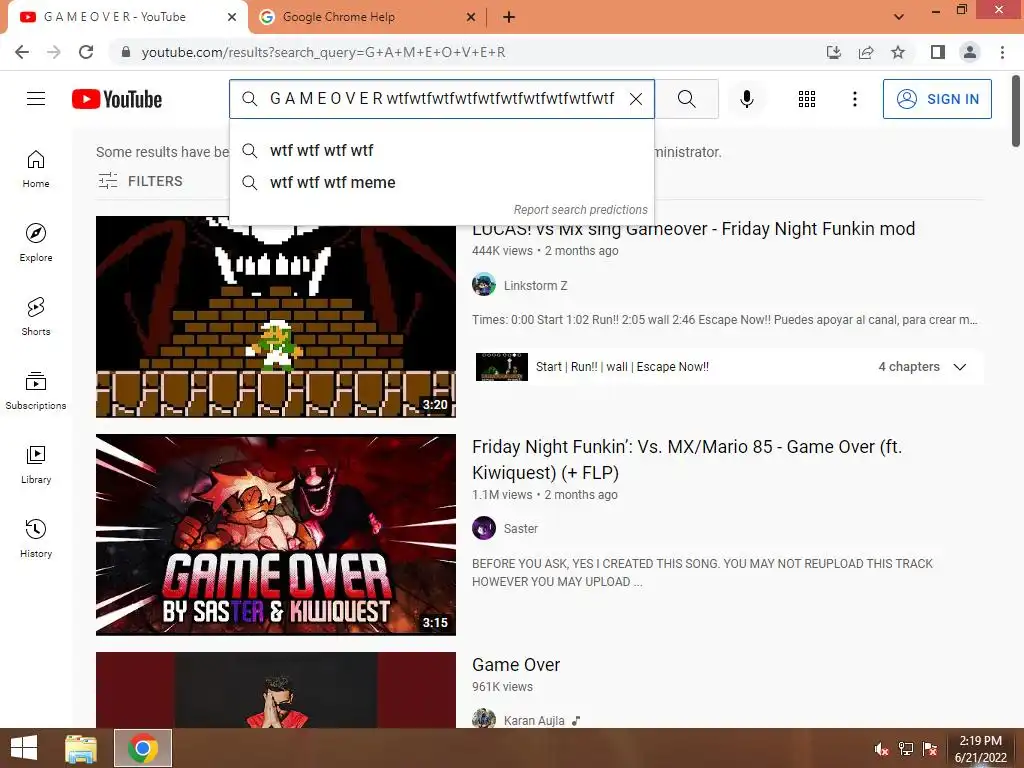Open Chrome tab search dropdown arrow
The image size is (1024, 768).
899,17
